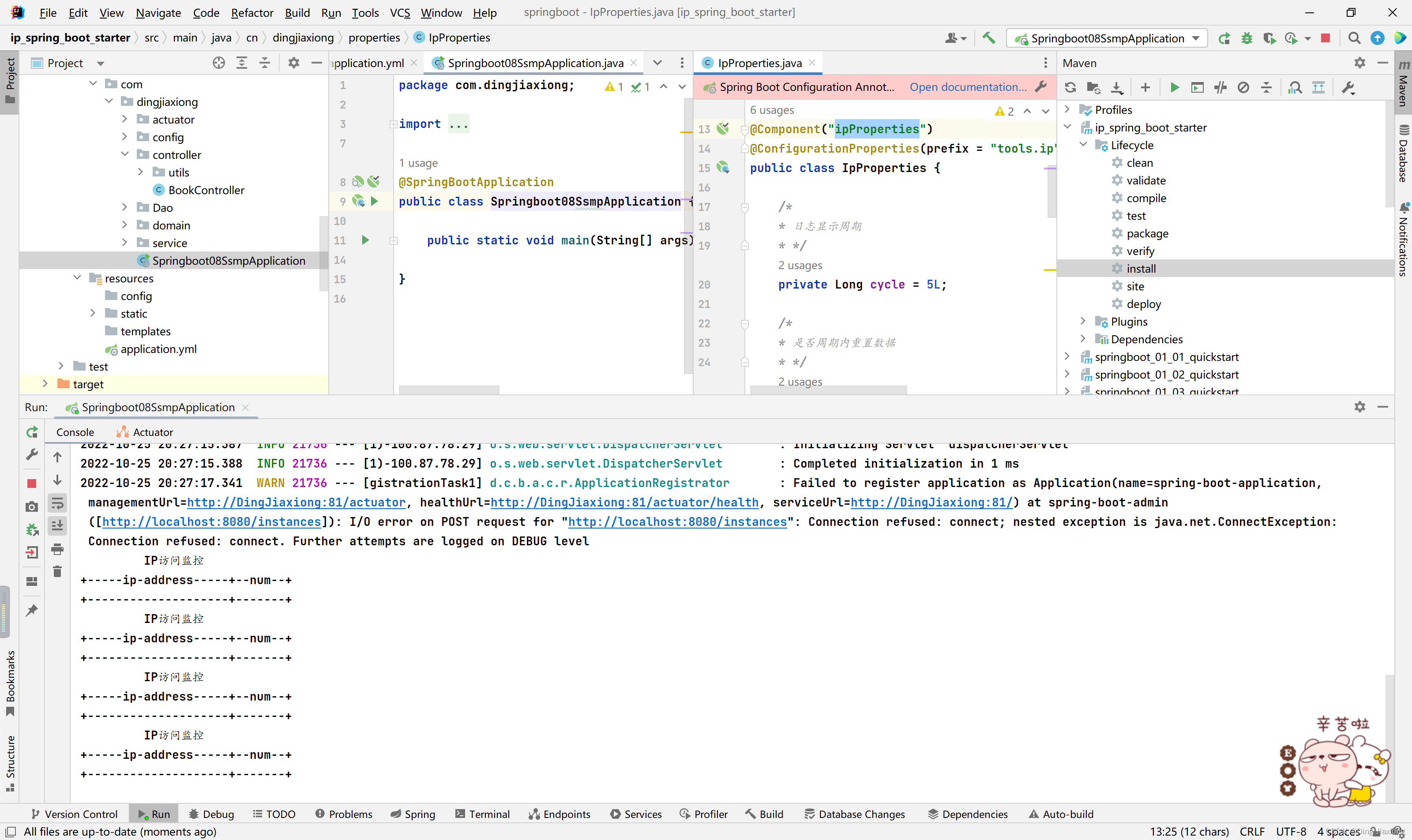Viewport: 1412px width, 840px height.
Task: Toggle Maven skip tests mode
Action: coord(1243,88)
